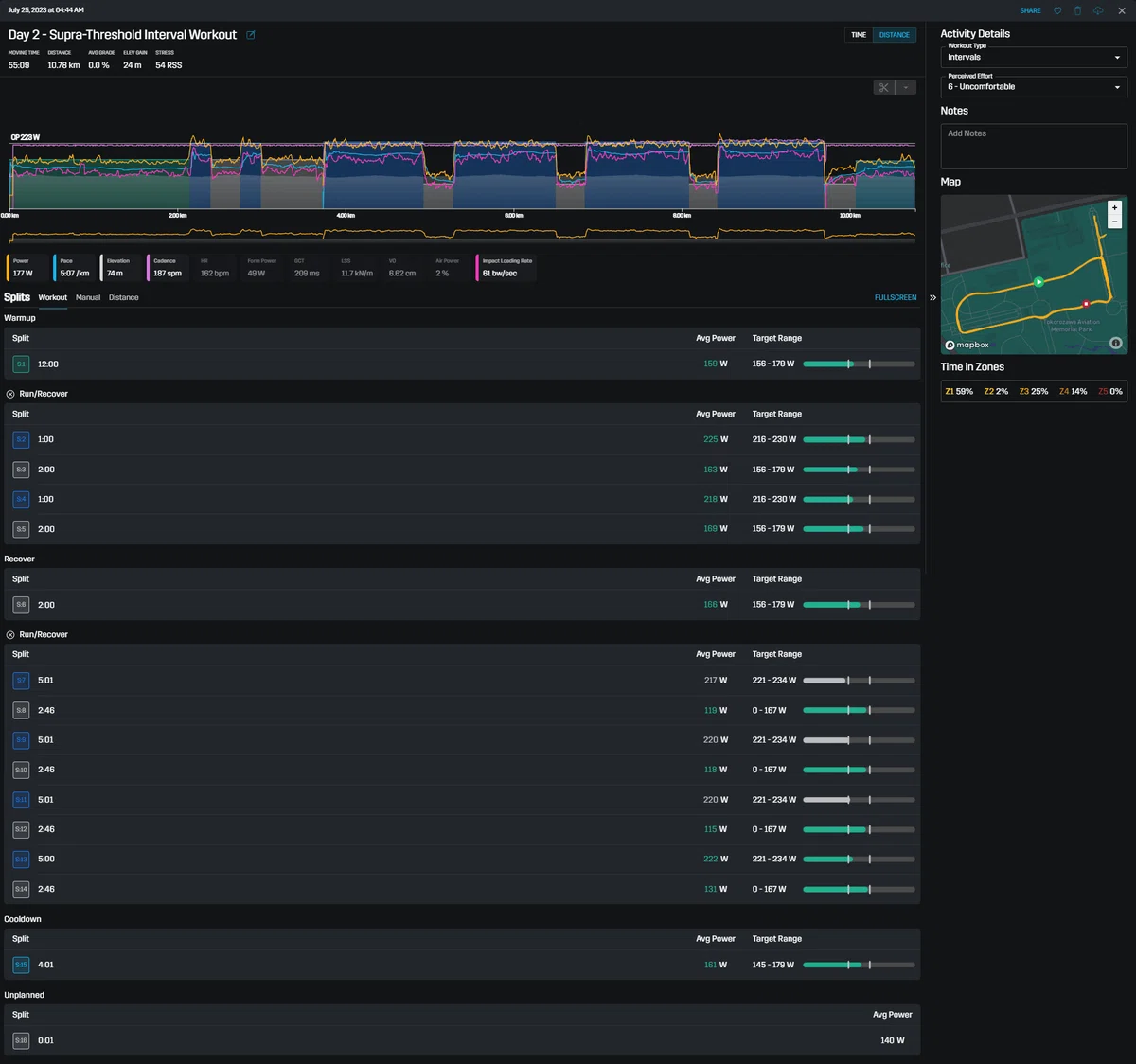Click the heart favorite icon
The width and height of the screenshot is (1136, 1064).
1057,10
